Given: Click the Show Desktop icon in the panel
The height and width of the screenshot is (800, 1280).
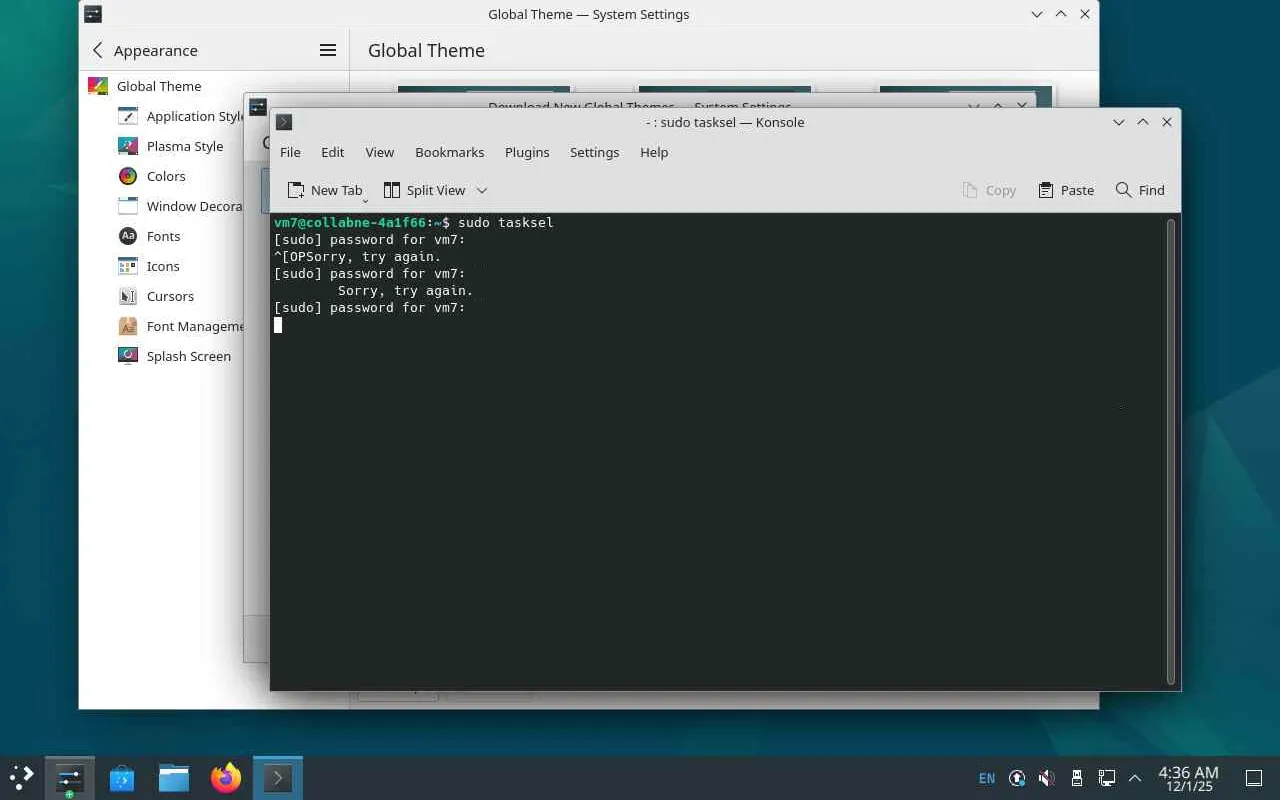Looking at the screenshot, I should click(x=1254, y=778).
